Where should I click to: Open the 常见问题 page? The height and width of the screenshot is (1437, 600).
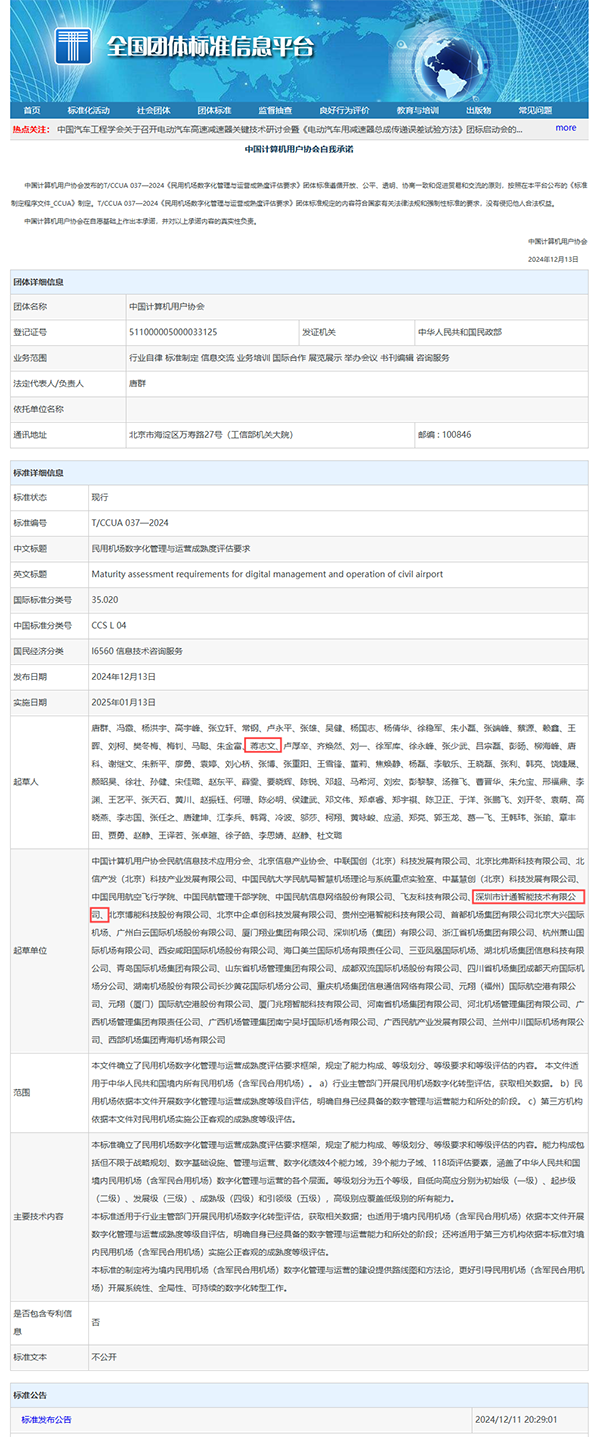535,110
